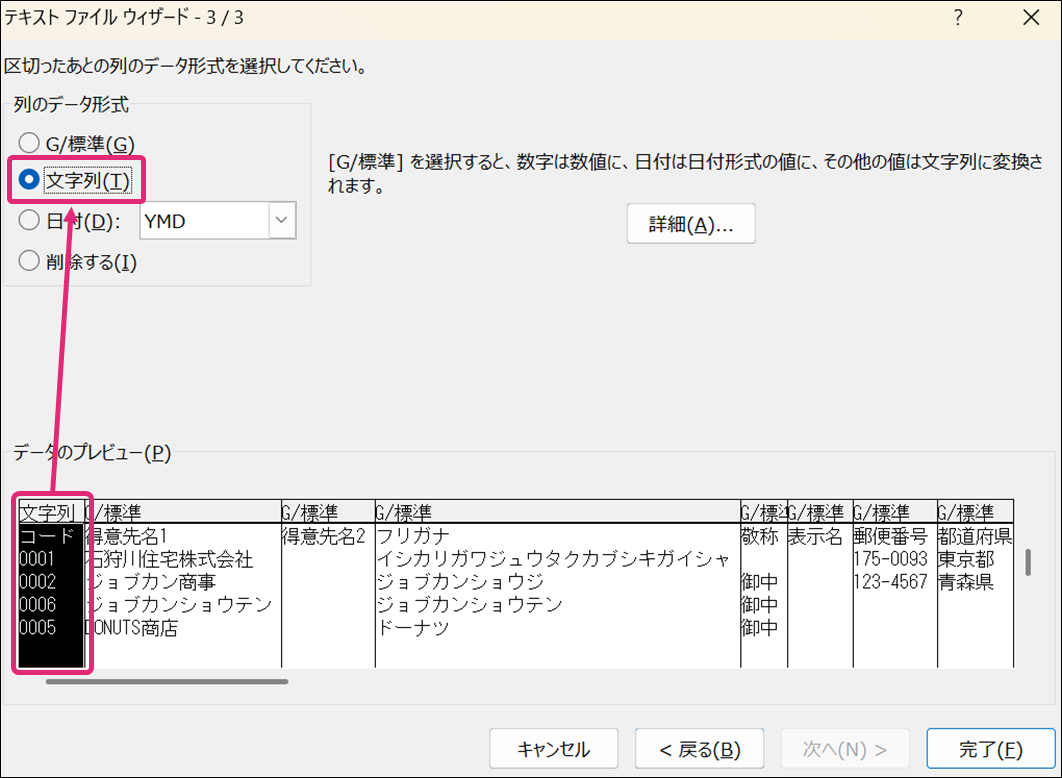Select the G/標準 radio button
This screenshot has height=778, width=1062.
tap(30, 143)
